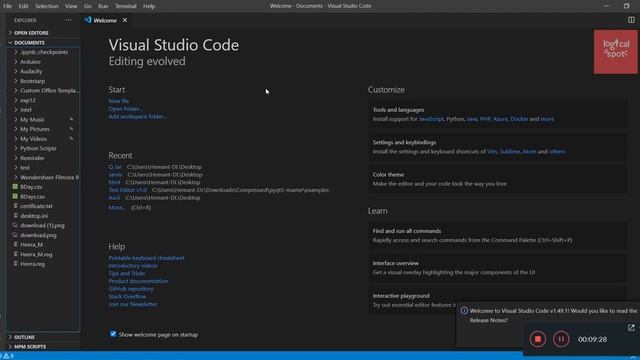Open BDays.csv file
Screen dimensions: 640x360
pos(33,197)
